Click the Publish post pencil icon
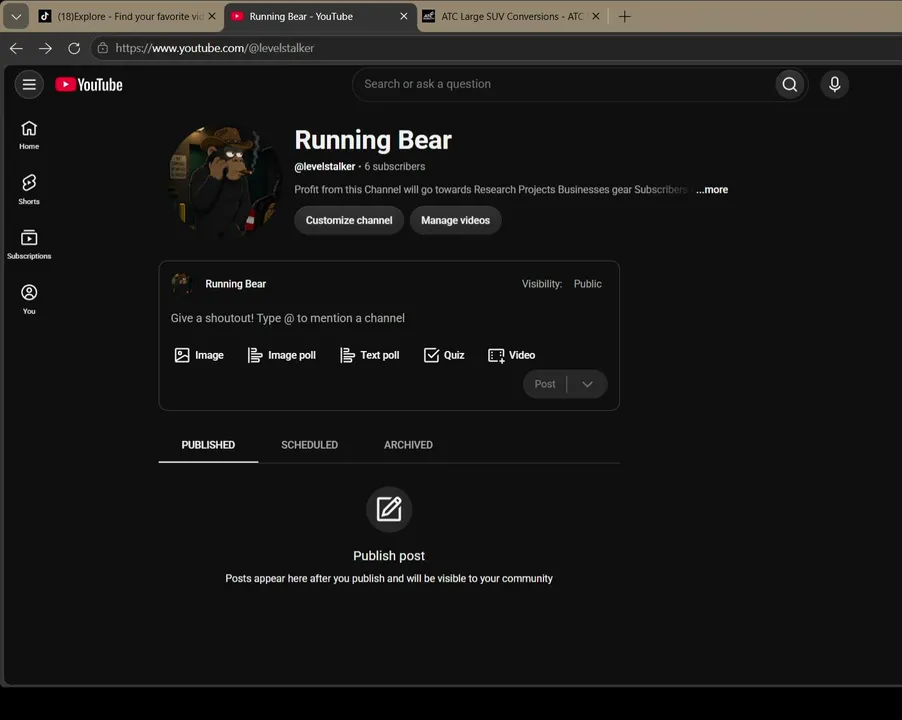902x720 pixels. [389, 510]
